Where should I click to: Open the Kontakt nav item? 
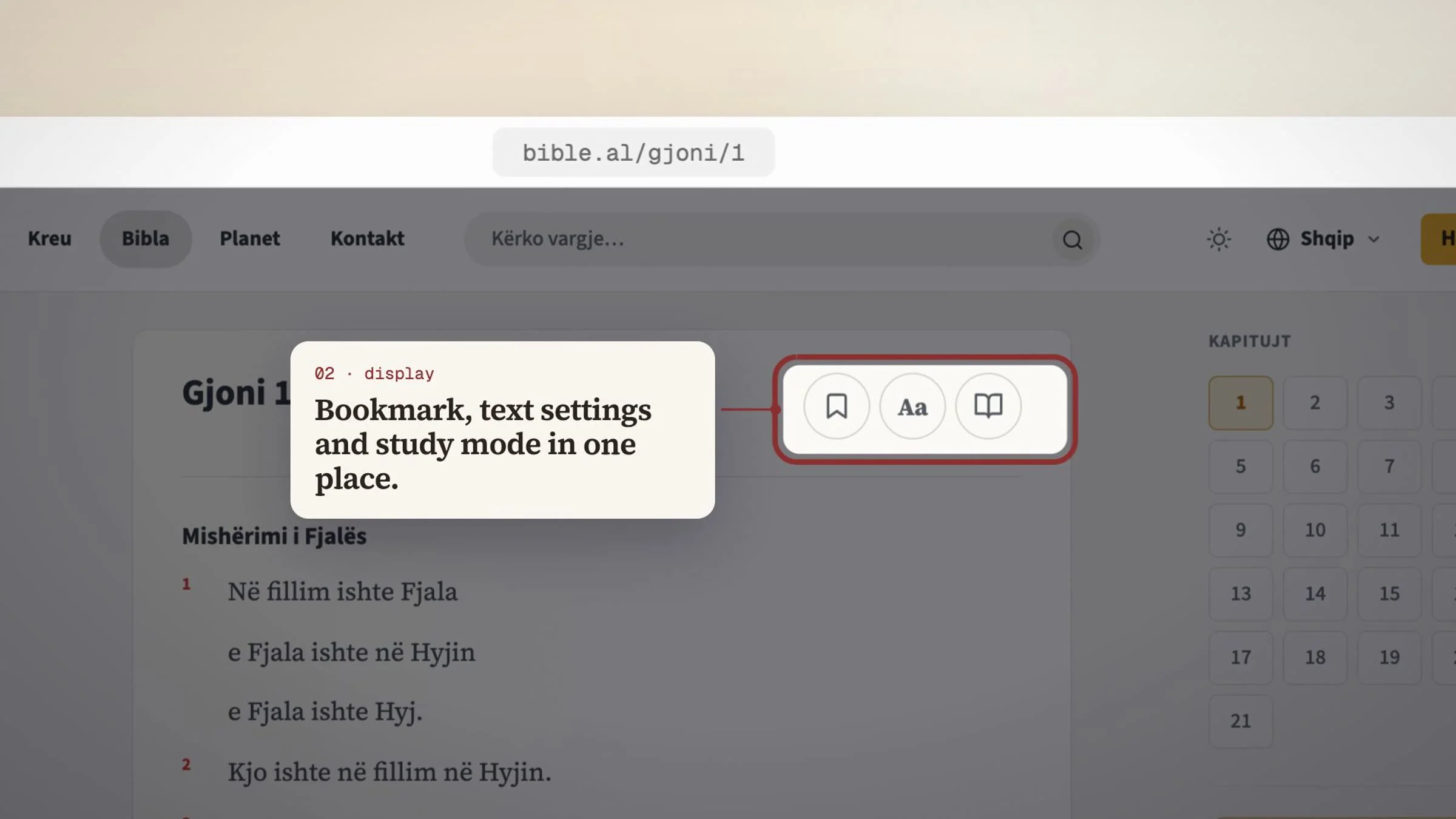coord(368,238)
